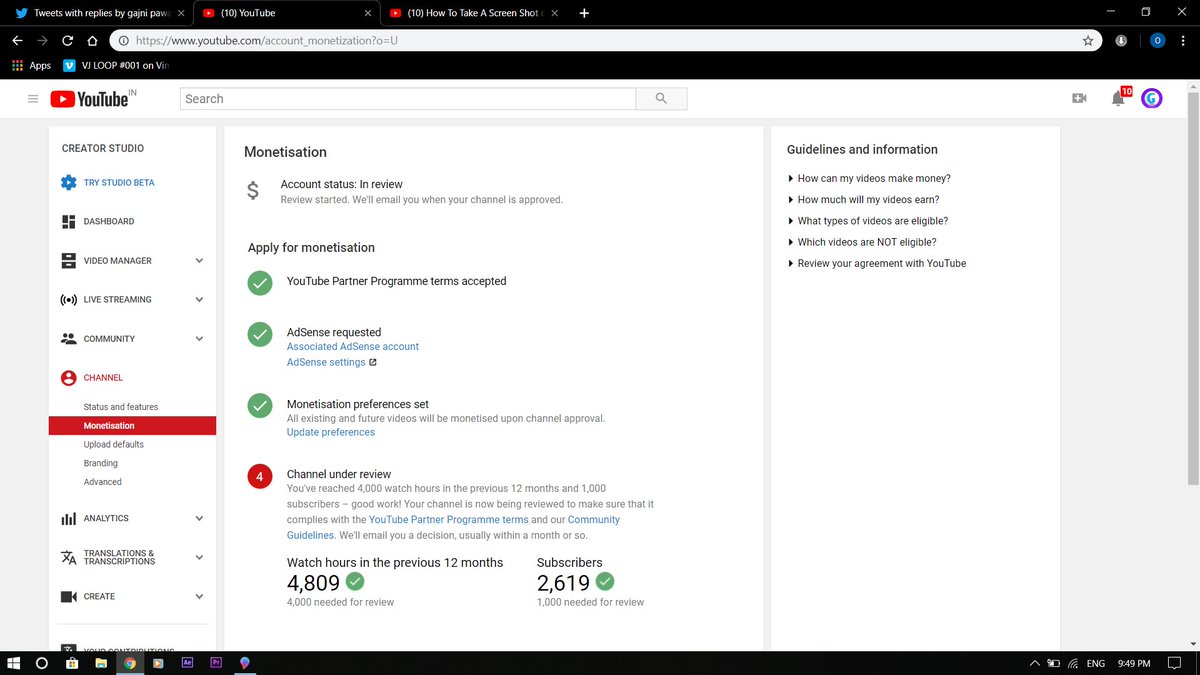
Task: Open the upload video camera icon
Action: click(1079, 99)
